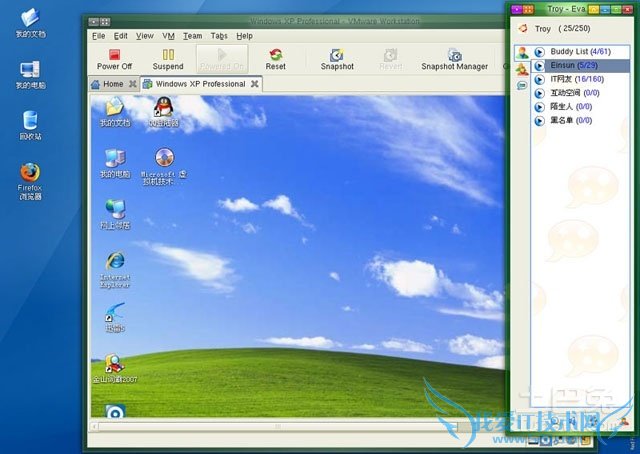Open the chat messages side tab in Eva
The height and width of the screenshot is (454, 640).
[521, 86]
